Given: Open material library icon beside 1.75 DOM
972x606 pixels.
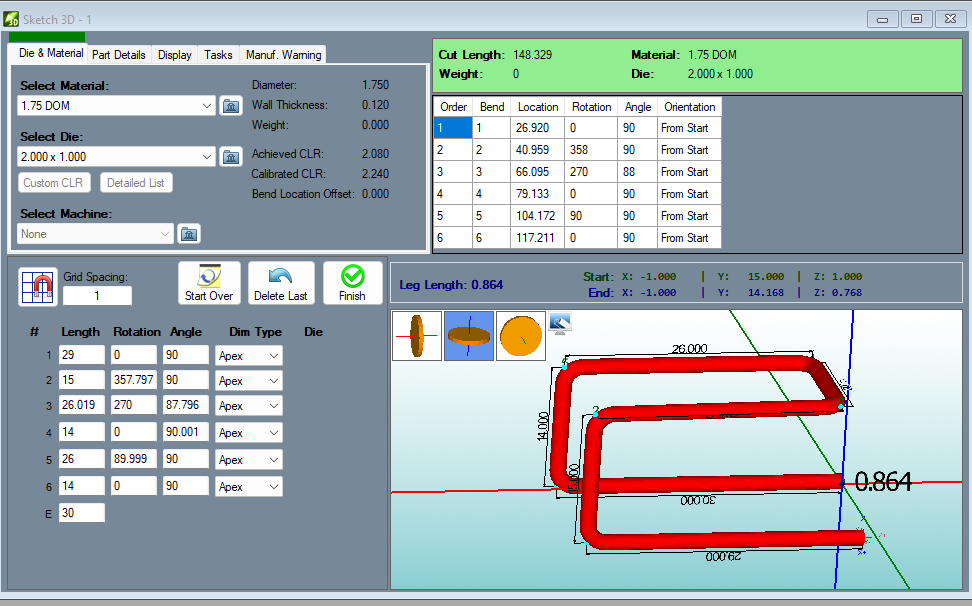Looking at the screenshot, I should click(x=231, y=106).
